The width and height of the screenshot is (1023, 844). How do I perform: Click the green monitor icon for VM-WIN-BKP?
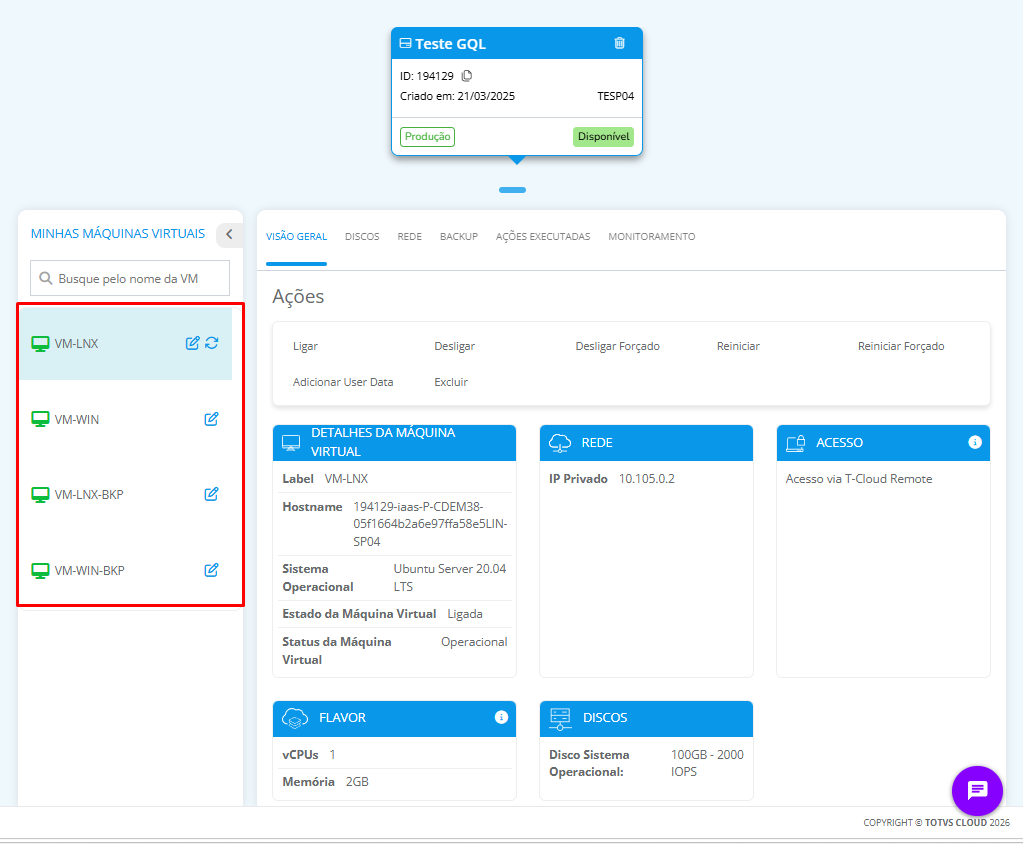40,571
